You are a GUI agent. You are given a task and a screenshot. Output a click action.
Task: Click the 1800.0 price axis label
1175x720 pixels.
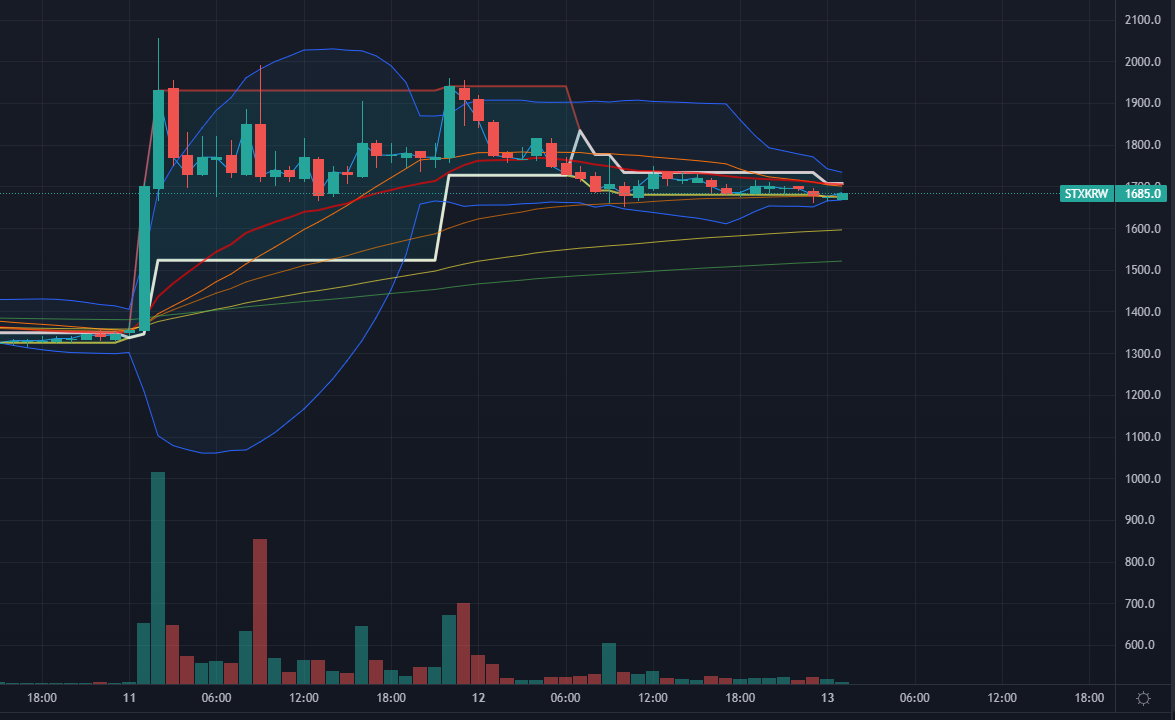(1142, 145)
